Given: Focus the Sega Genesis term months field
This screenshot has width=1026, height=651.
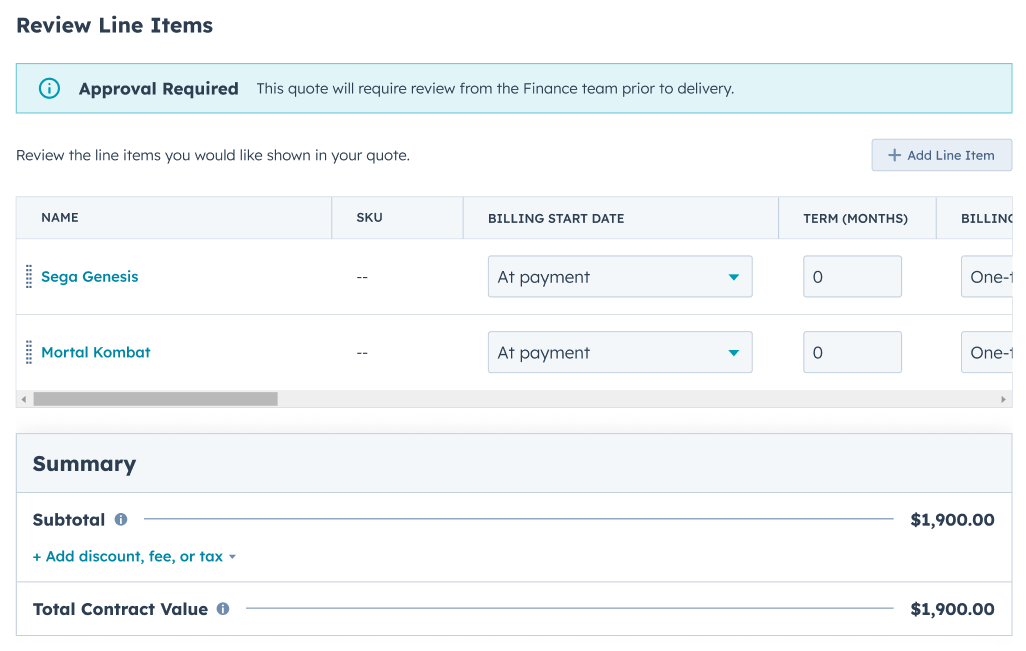Looking at the screenshot, I should click(852, 277).
